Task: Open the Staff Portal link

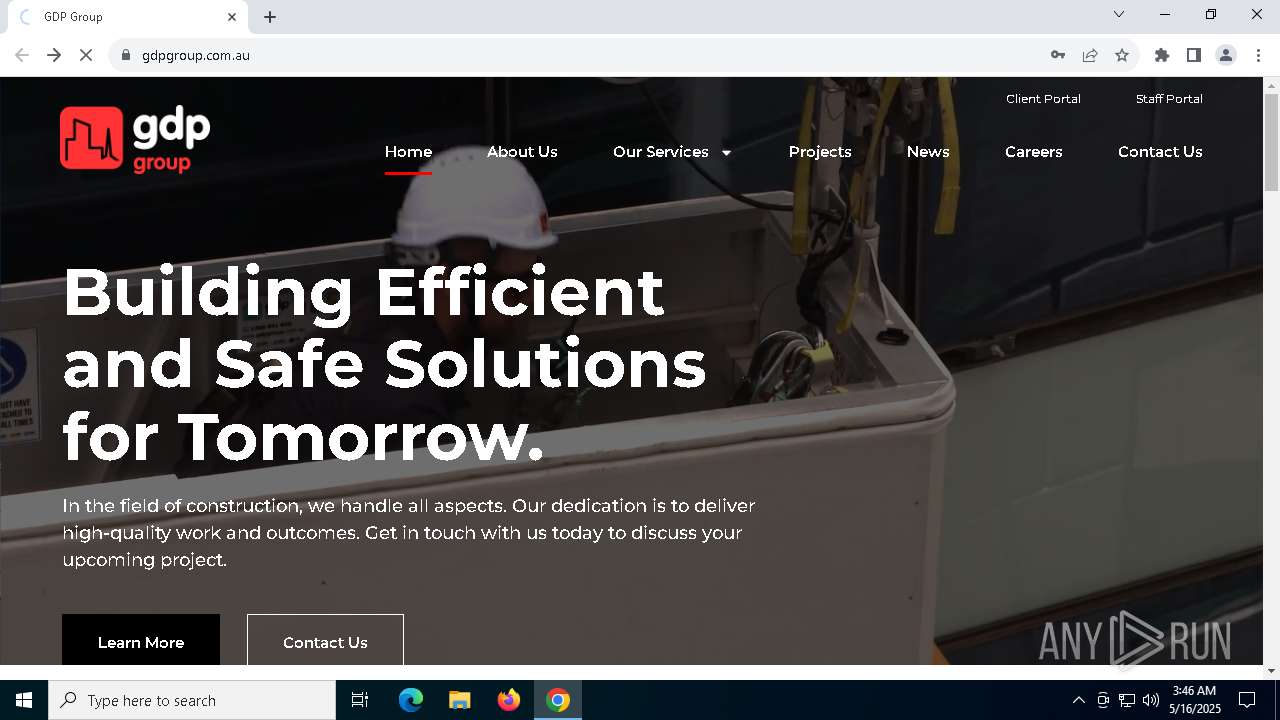Action: click(1169, 99)
